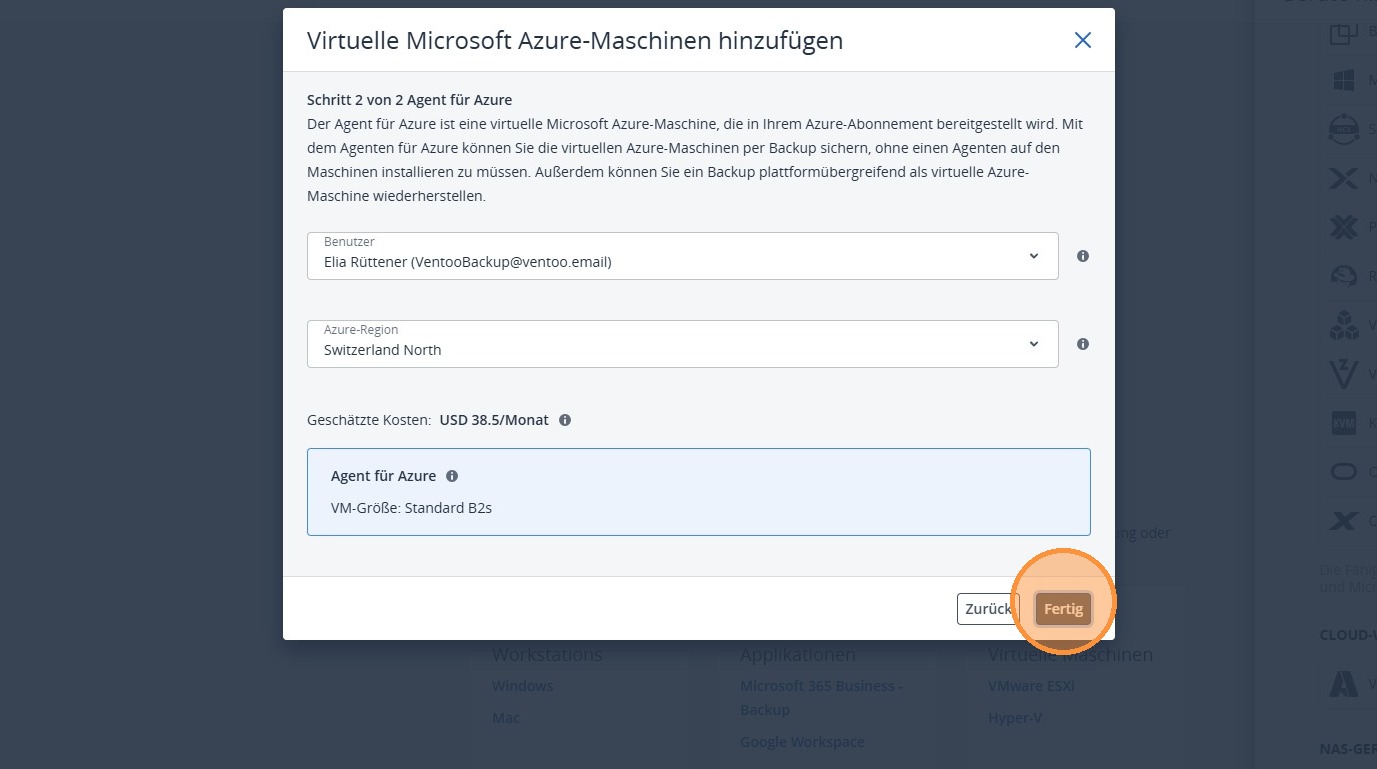
Task: Open the Mac link under Workstations
Action: [506, 718]
